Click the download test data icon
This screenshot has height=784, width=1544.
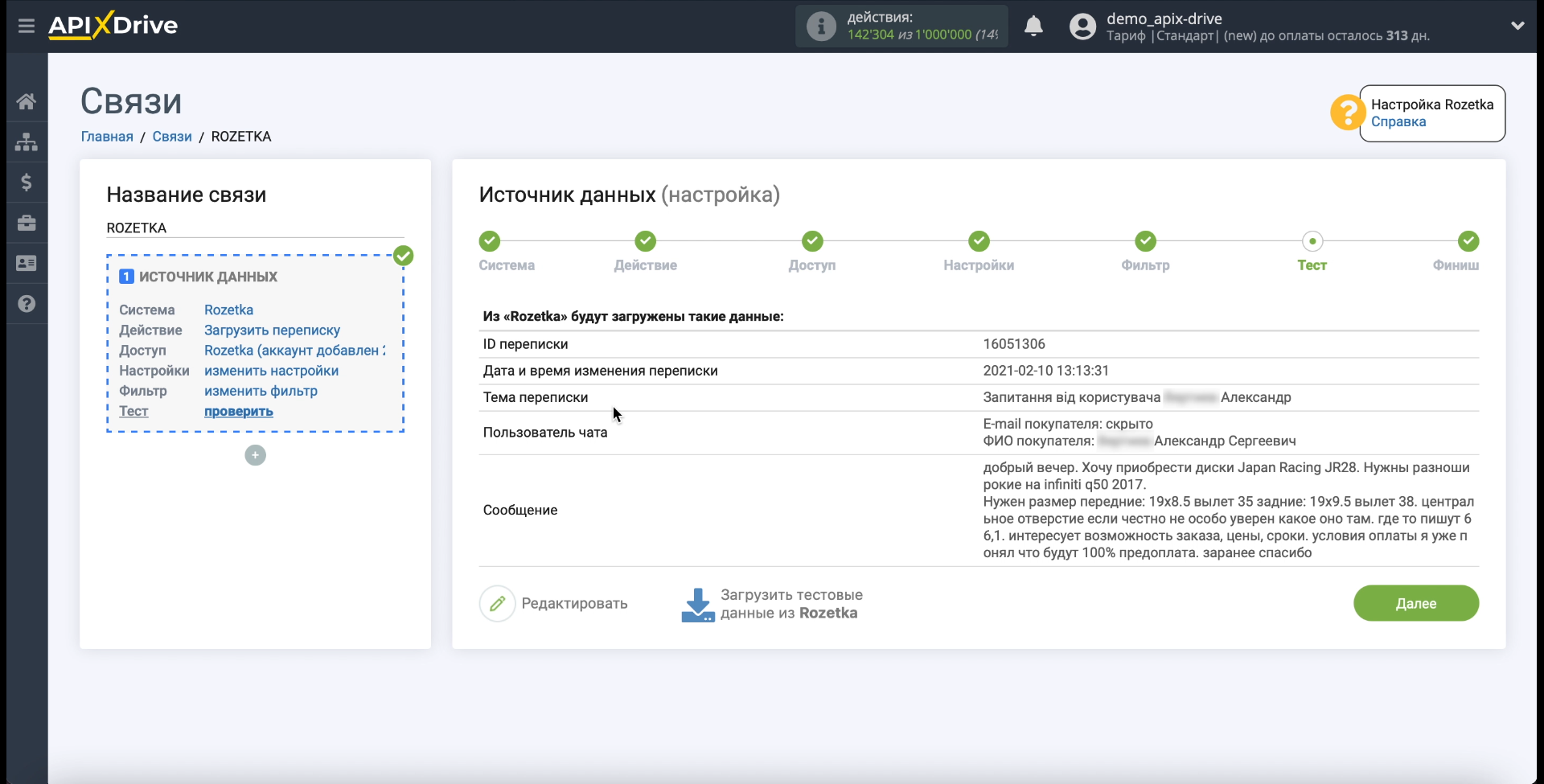pyautogui.click(x=697, y=605)
